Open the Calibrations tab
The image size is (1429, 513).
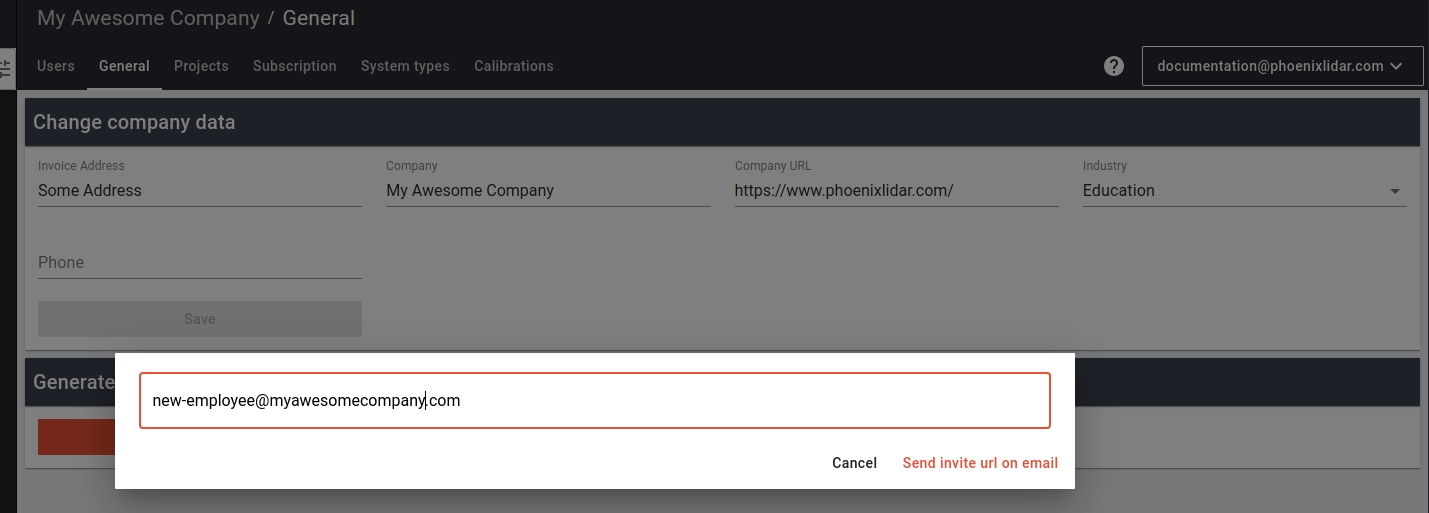(513, 66)
